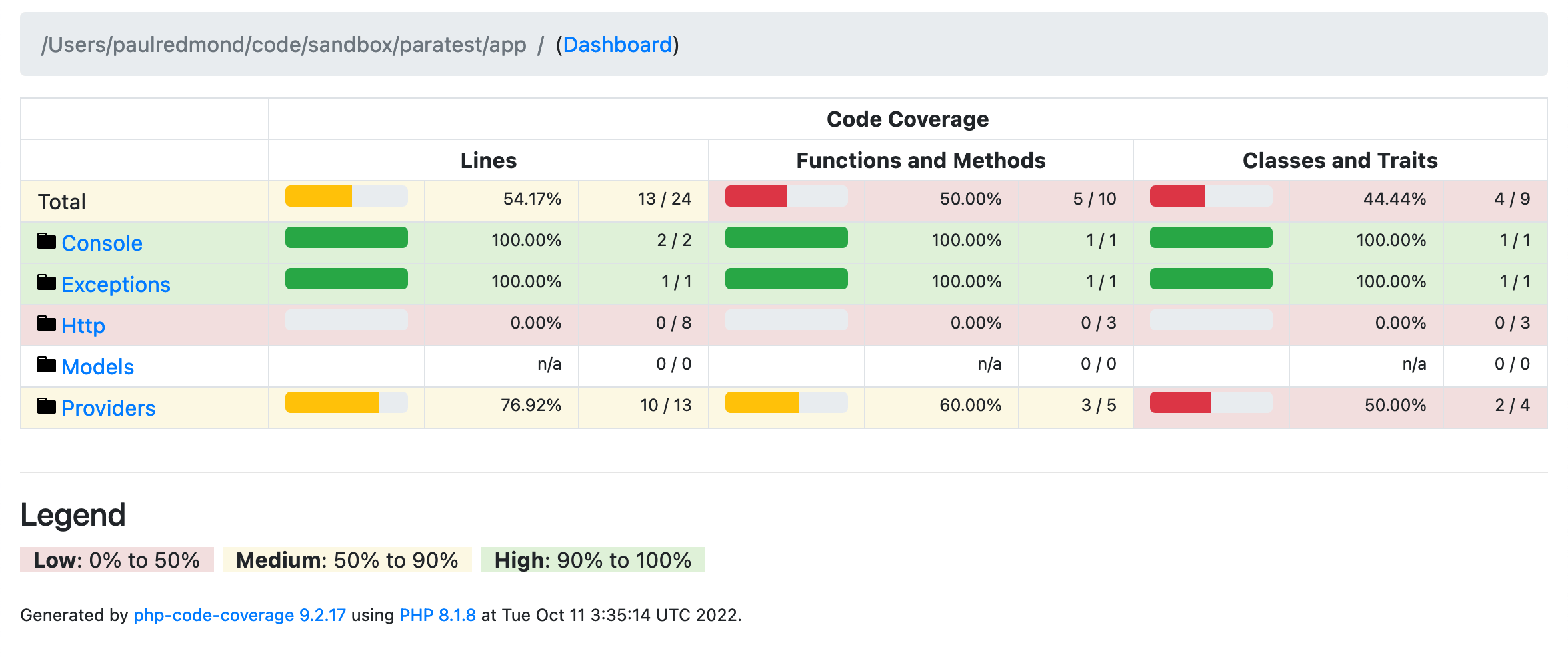
Task: Click the Medium legend swatch
Action: click(x=348, y=560)
